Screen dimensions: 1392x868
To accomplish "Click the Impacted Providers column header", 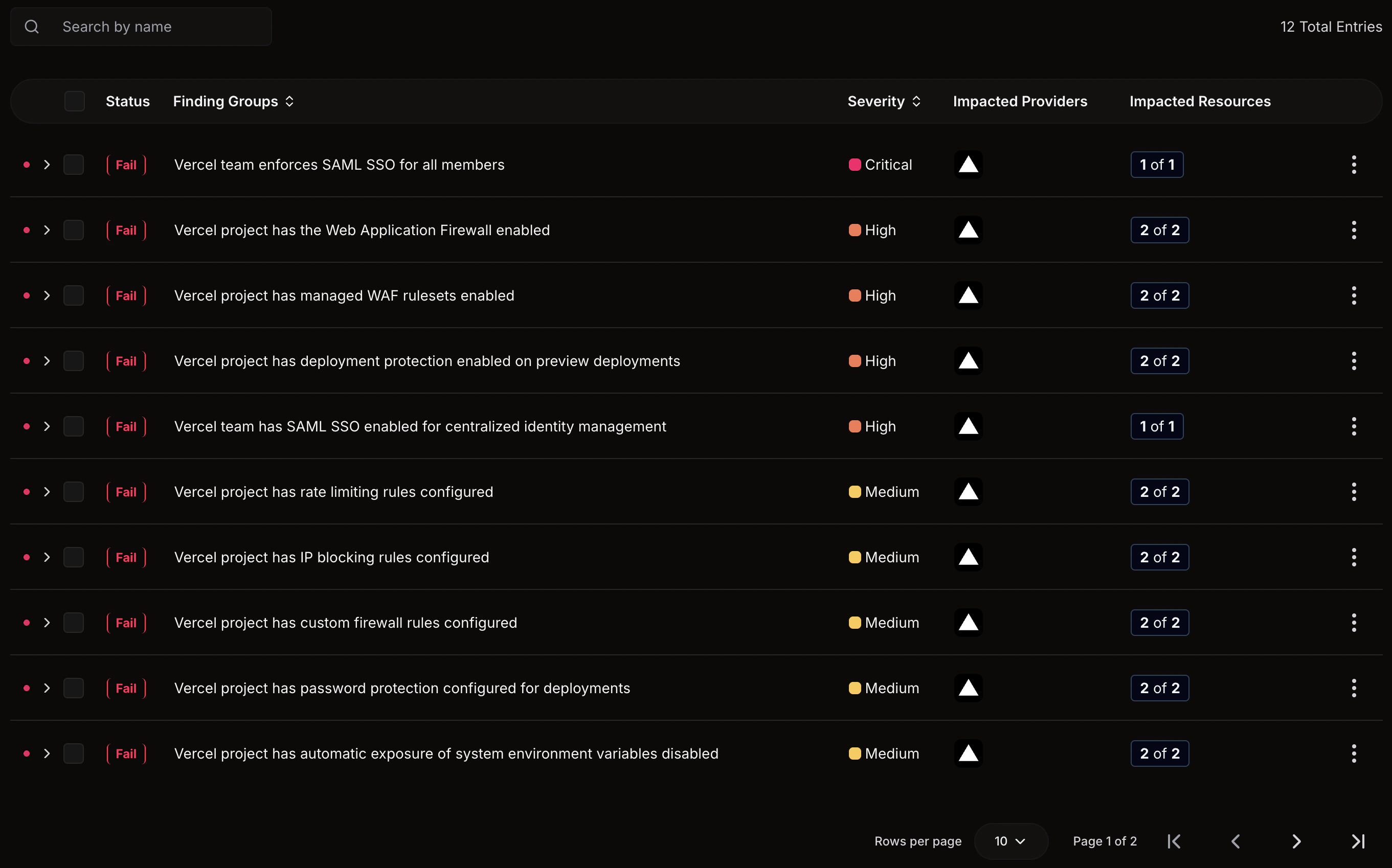I will pyautogui.click(x=1020, y=102).
